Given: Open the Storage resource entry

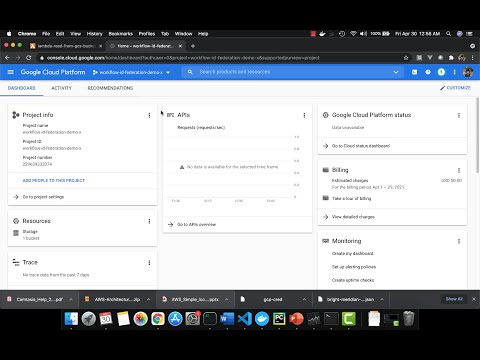Looking at the screenshot, I should 30,235.
